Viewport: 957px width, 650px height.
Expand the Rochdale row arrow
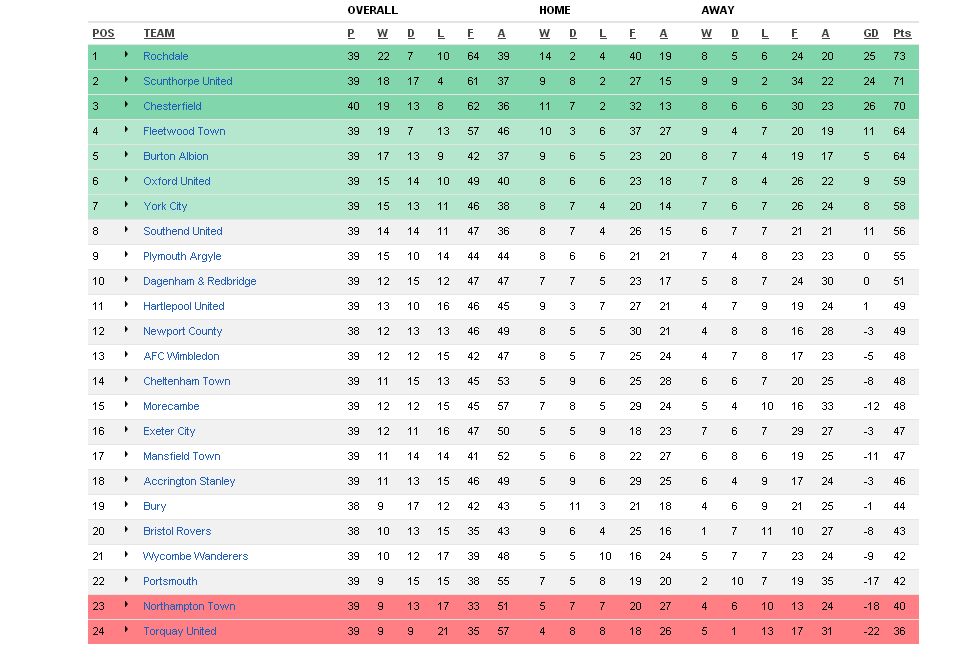pos(126,55)
